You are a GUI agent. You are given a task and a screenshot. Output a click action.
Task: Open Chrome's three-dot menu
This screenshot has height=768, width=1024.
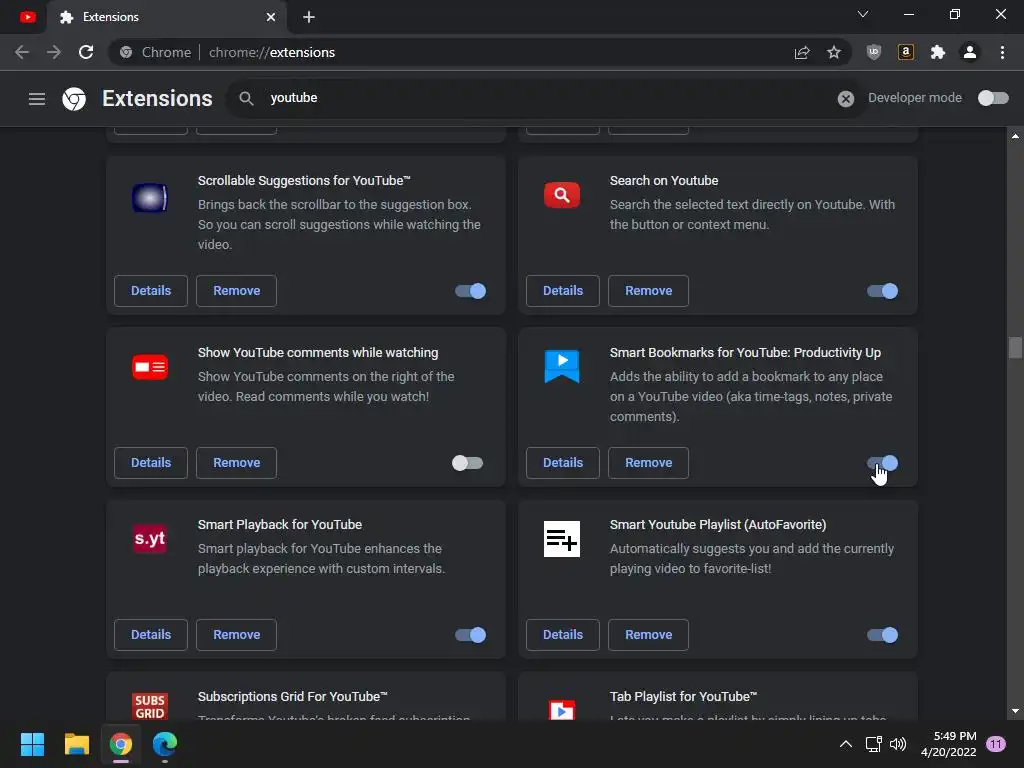click(1002, 52)
